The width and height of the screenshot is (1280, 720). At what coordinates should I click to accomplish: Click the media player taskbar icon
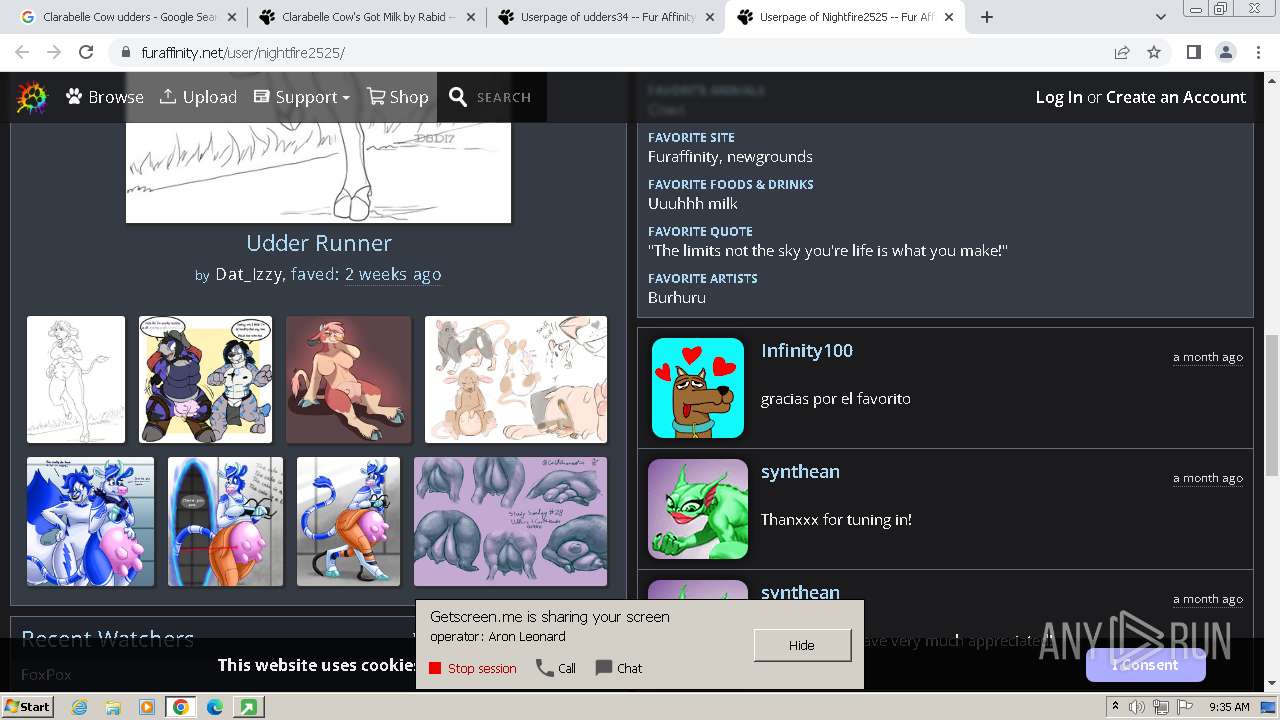(147, 707)
